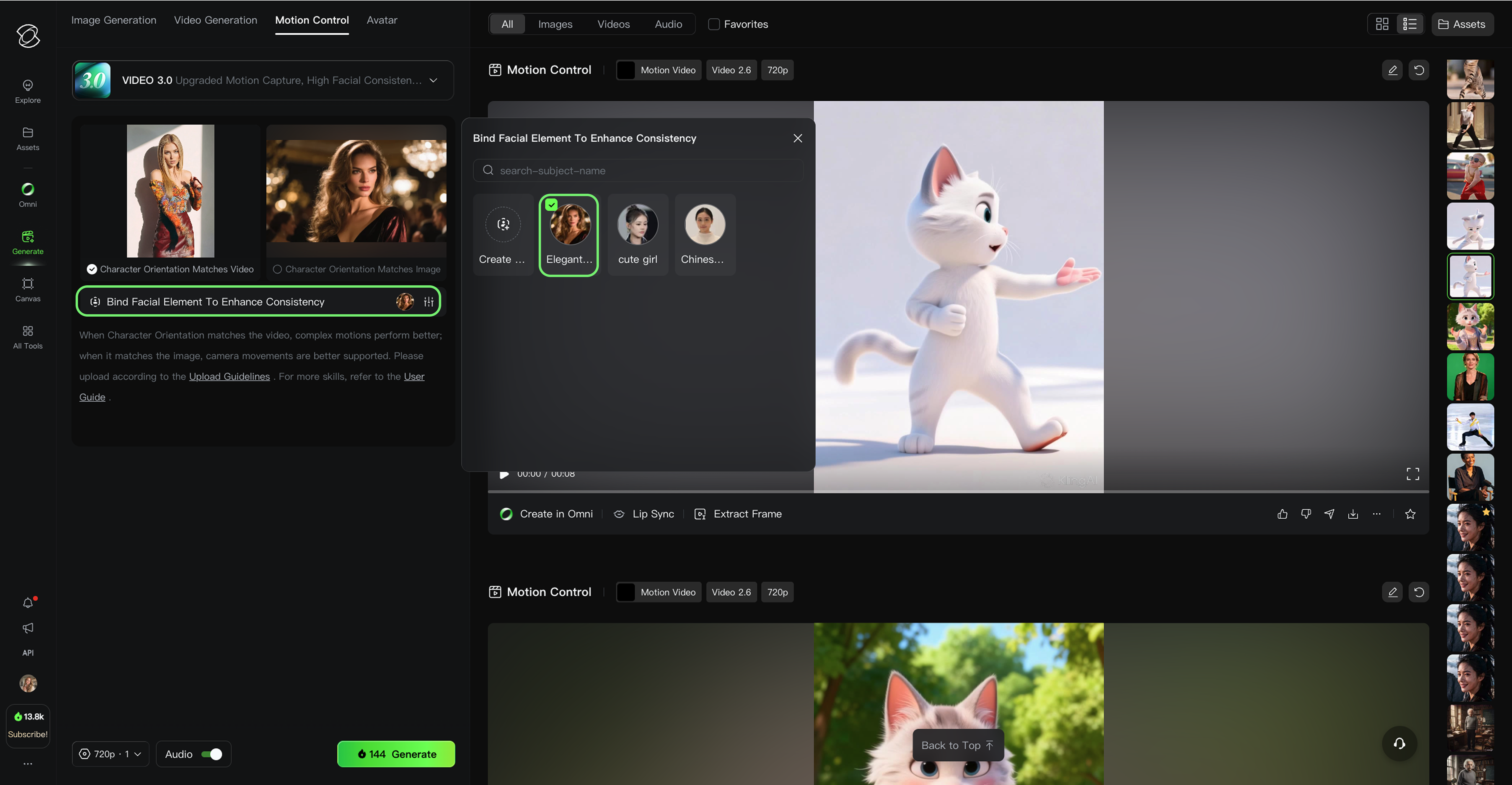This screenshot has width=1512, height=785.
Task: Expand the VIDEO 3.0 model dropdown
Action: 433,80
